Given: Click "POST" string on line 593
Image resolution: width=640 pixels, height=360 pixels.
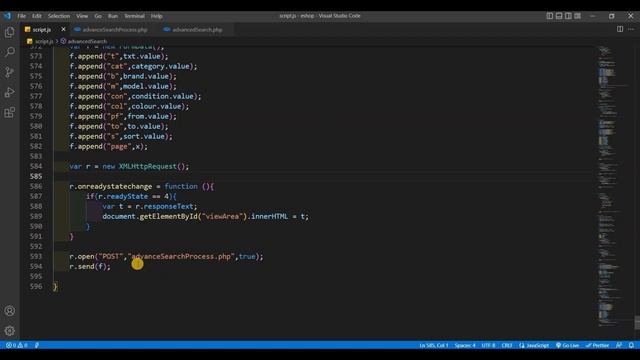Looking at the screenshot, I should [111, 256].
